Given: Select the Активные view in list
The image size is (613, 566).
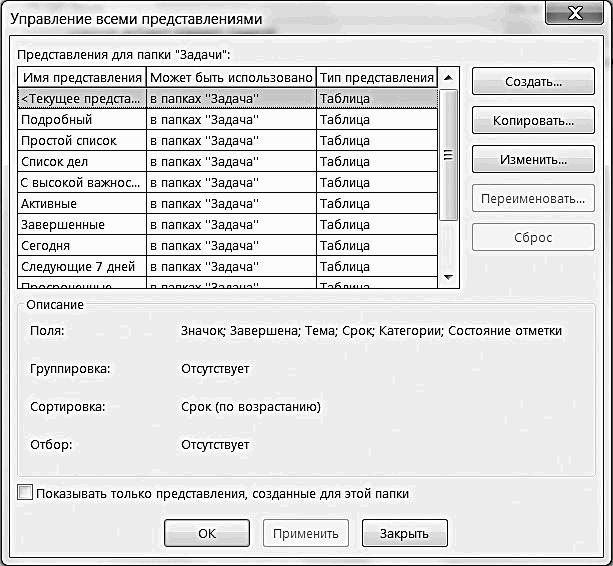Looking at the screenshot, I should click(228, 204).
